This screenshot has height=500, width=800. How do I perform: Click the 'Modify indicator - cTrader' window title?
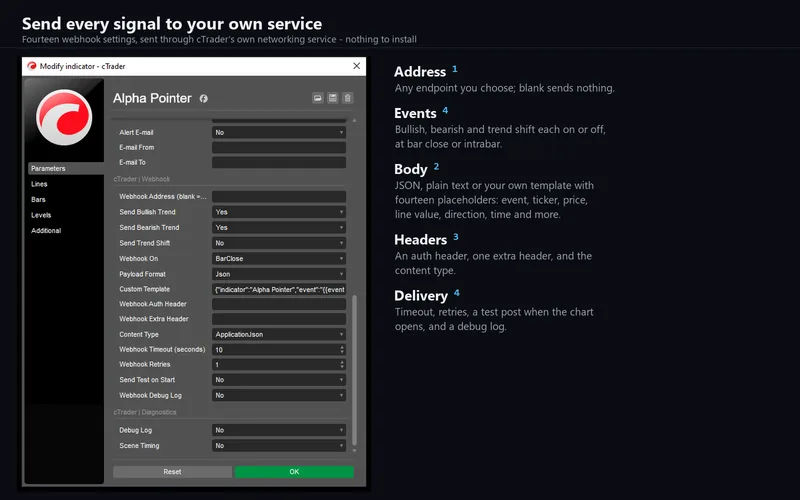[83, 66]
